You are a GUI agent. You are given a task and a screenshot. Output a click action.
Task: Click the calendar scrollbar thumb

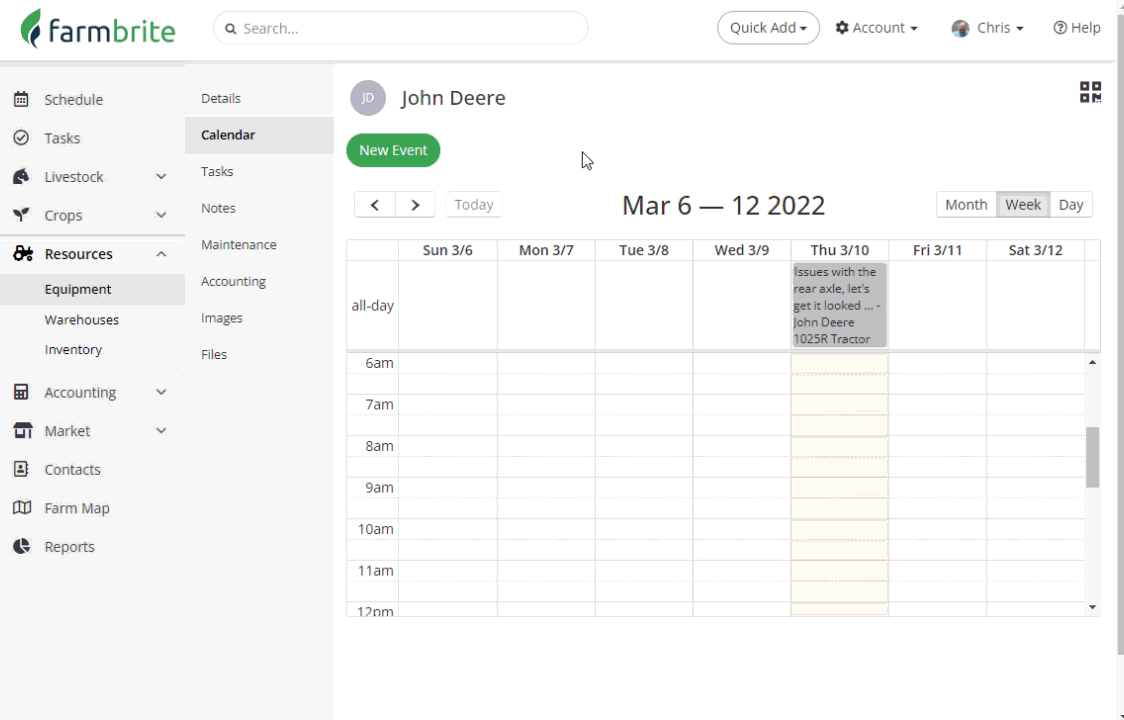point(1092,458)
